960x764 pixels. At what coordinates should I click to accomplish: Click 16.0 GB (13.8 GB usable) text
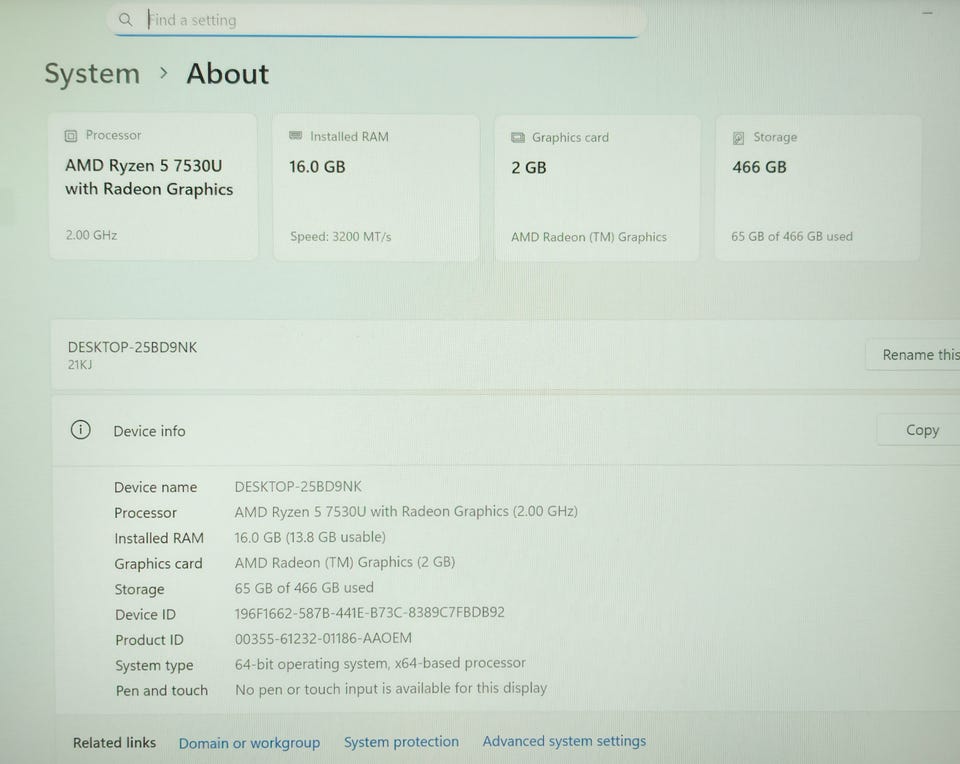pyautogui.click(x=310, y=537)
